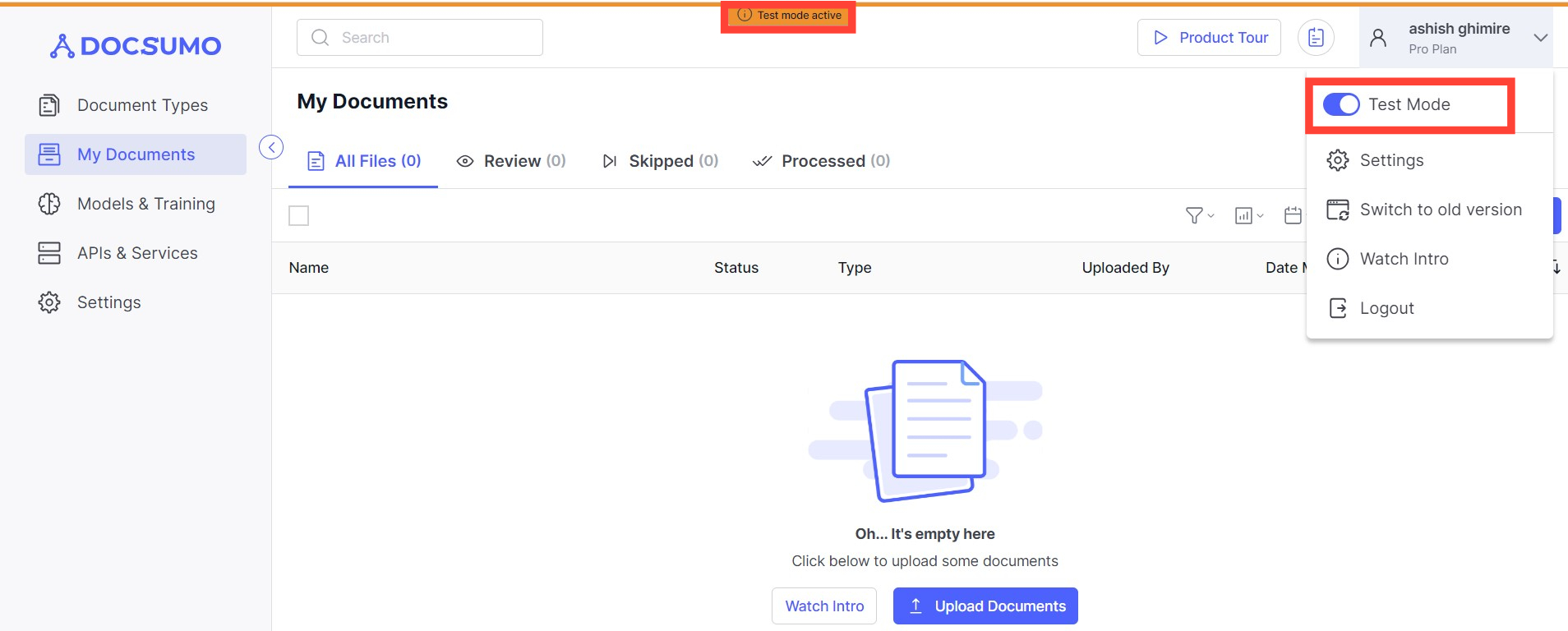Viewport: 1568px width, 631px height.
Task: Click the search magnifier icon
Action: click(321, 38)
